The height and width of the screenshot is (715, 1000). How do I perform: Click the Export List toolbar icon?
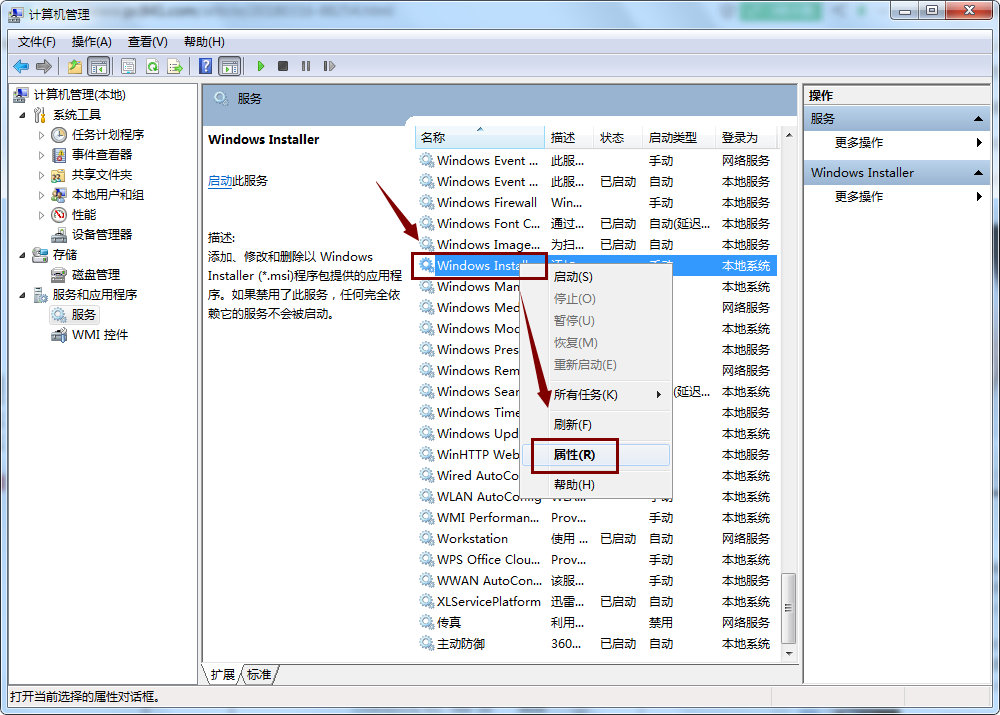(x=175, y=66)
